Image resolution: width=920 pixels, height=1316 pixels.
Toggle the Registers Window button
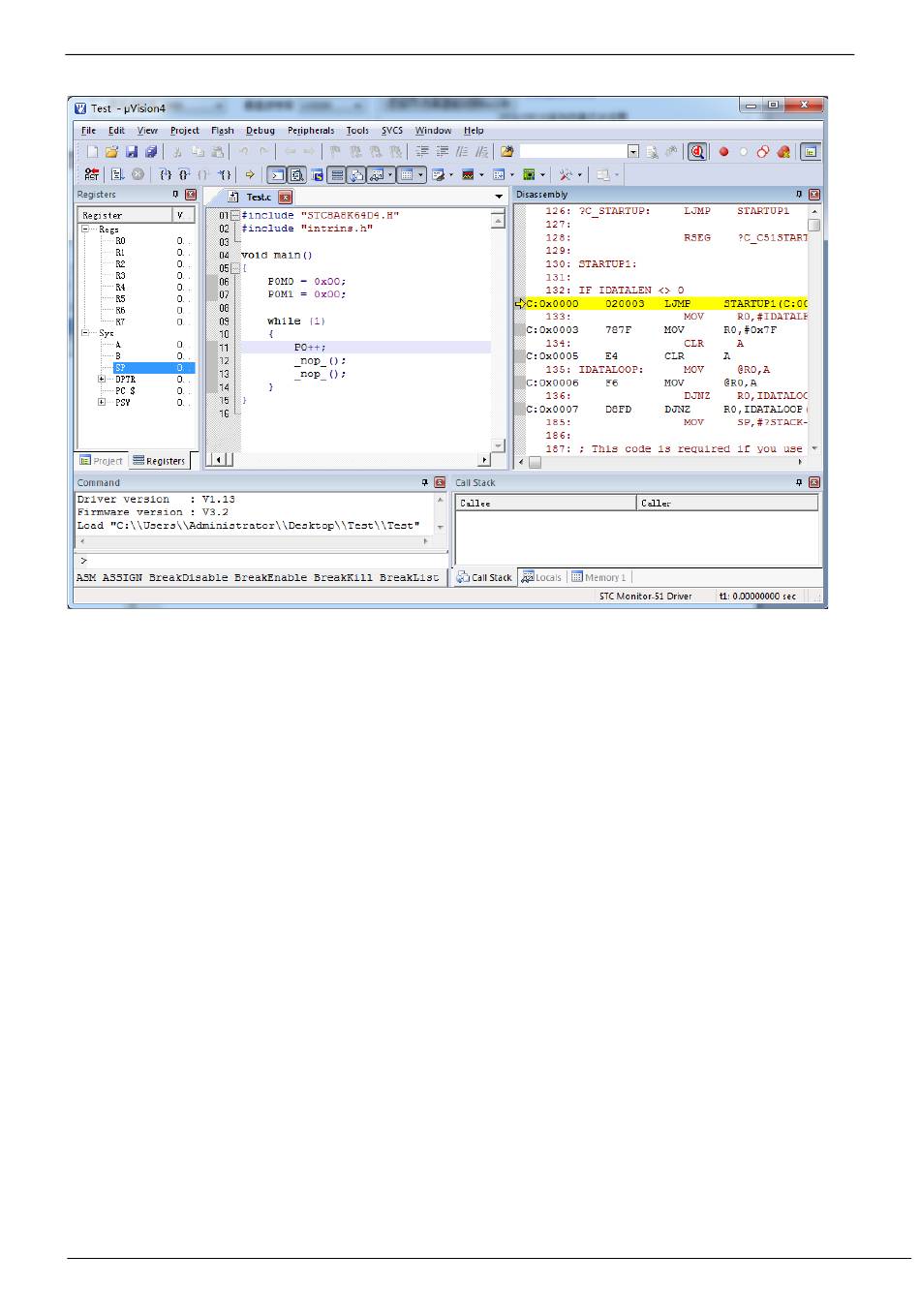[x=336, y=174]
